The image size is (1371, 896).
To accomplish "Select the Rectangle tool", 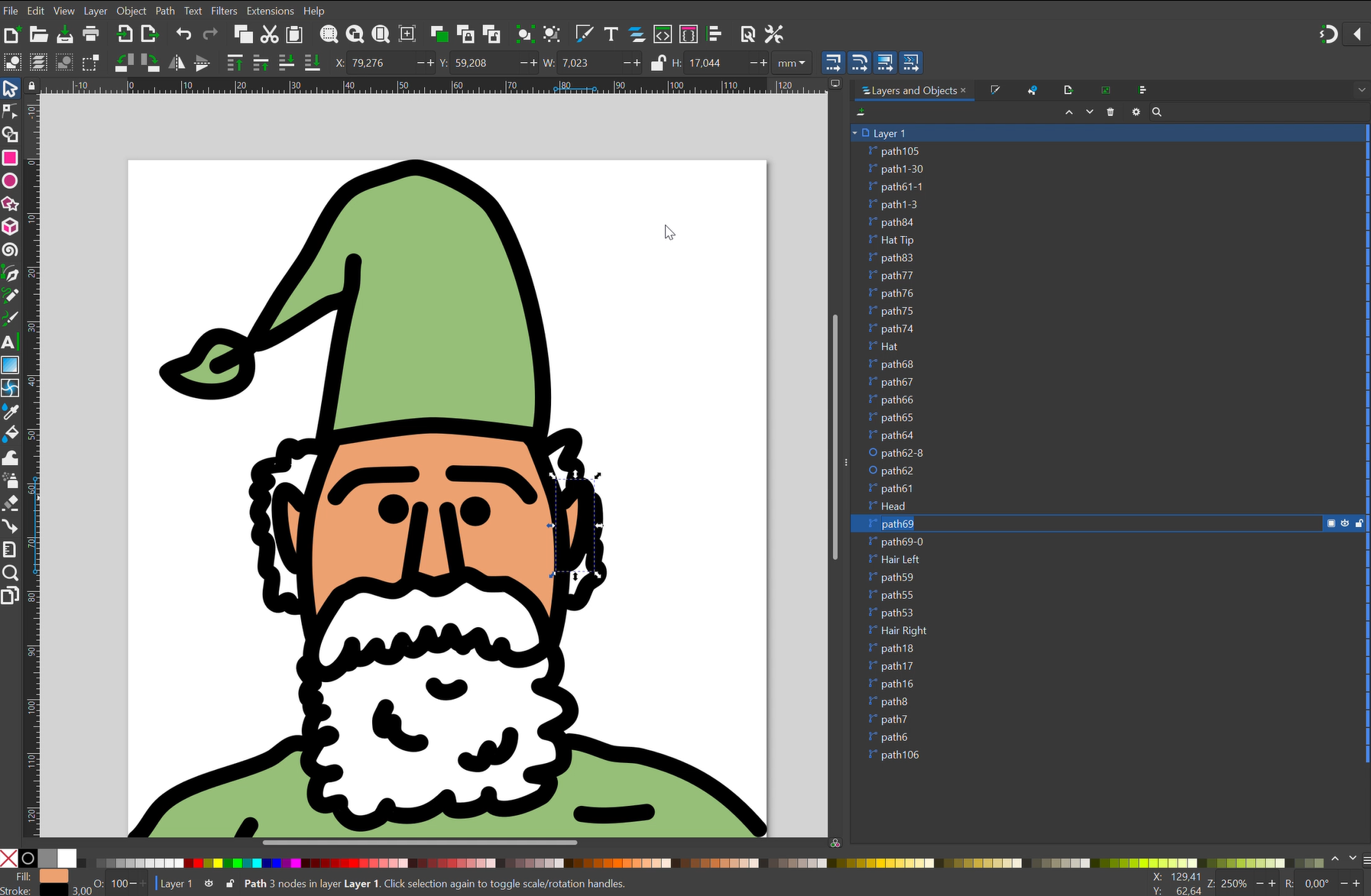I will pos(10,158).
